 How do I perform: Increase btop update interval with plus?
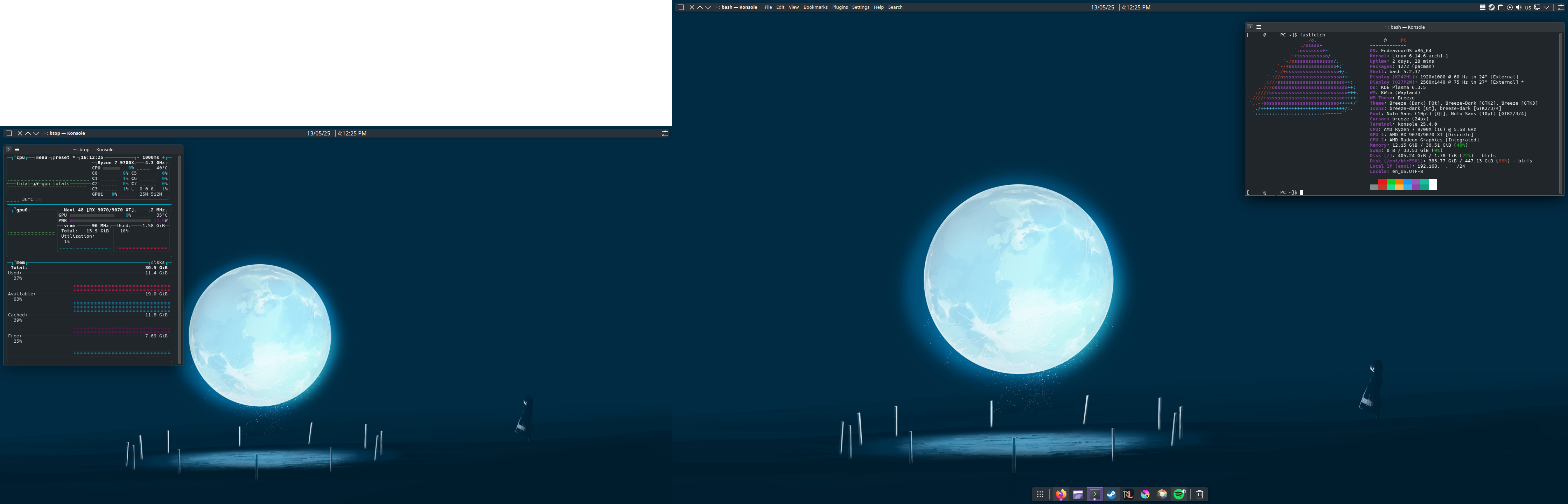pyautogui.click(x=163, y=157)
